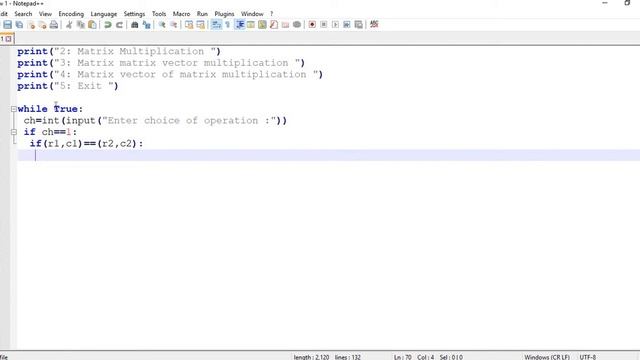Click the 'Enter choice of operation' input line
The height and width of the screenshot is (360, 640).
tap(155, 120)
